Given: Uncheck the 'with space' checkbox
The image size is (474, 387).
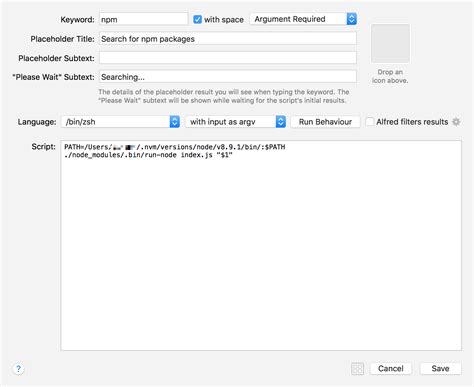Looking at the screenshot, I should (198, 19).
